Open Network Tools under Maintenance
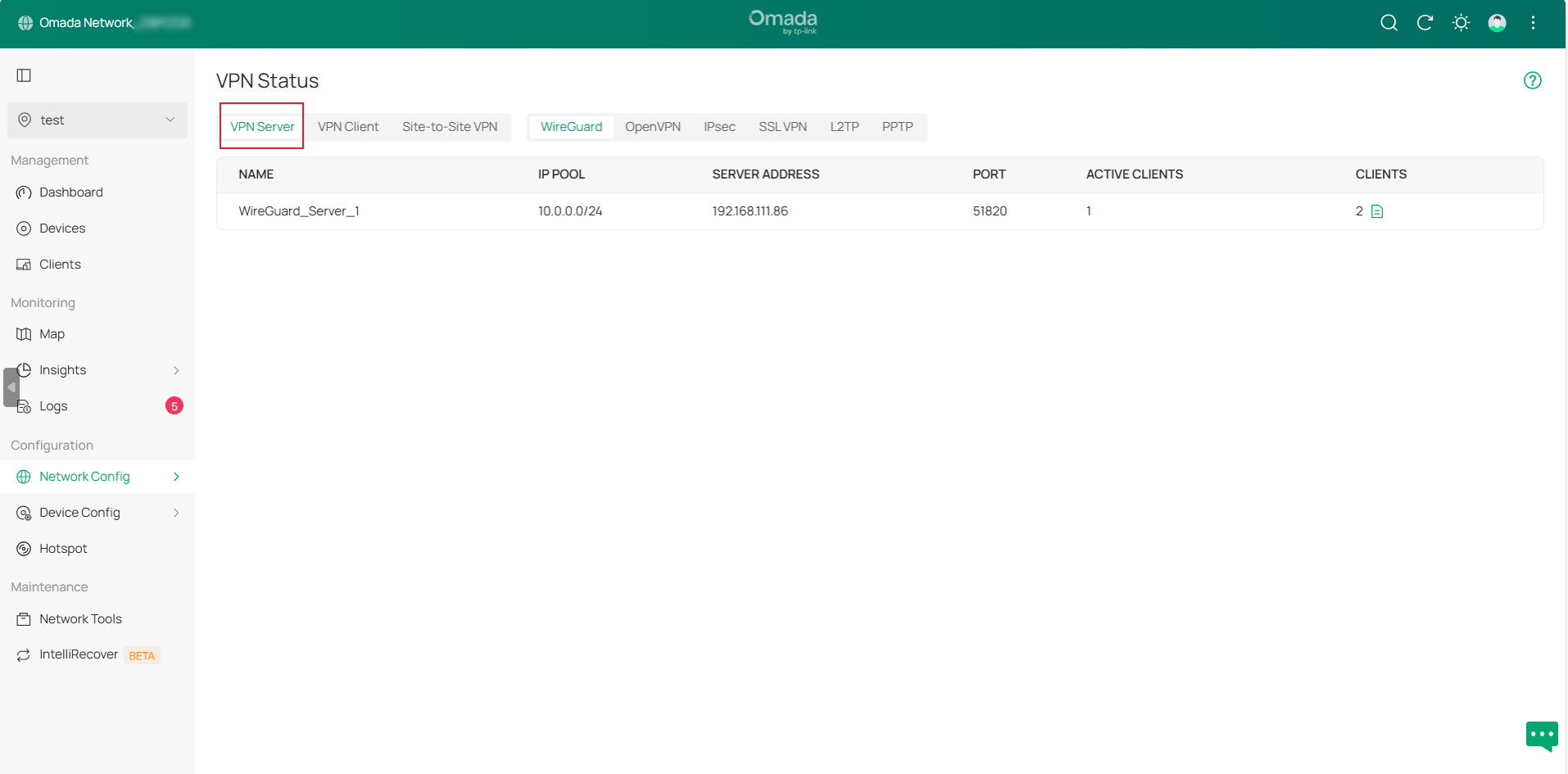Viewport: 1568px width, 774px height. point(80,618)
